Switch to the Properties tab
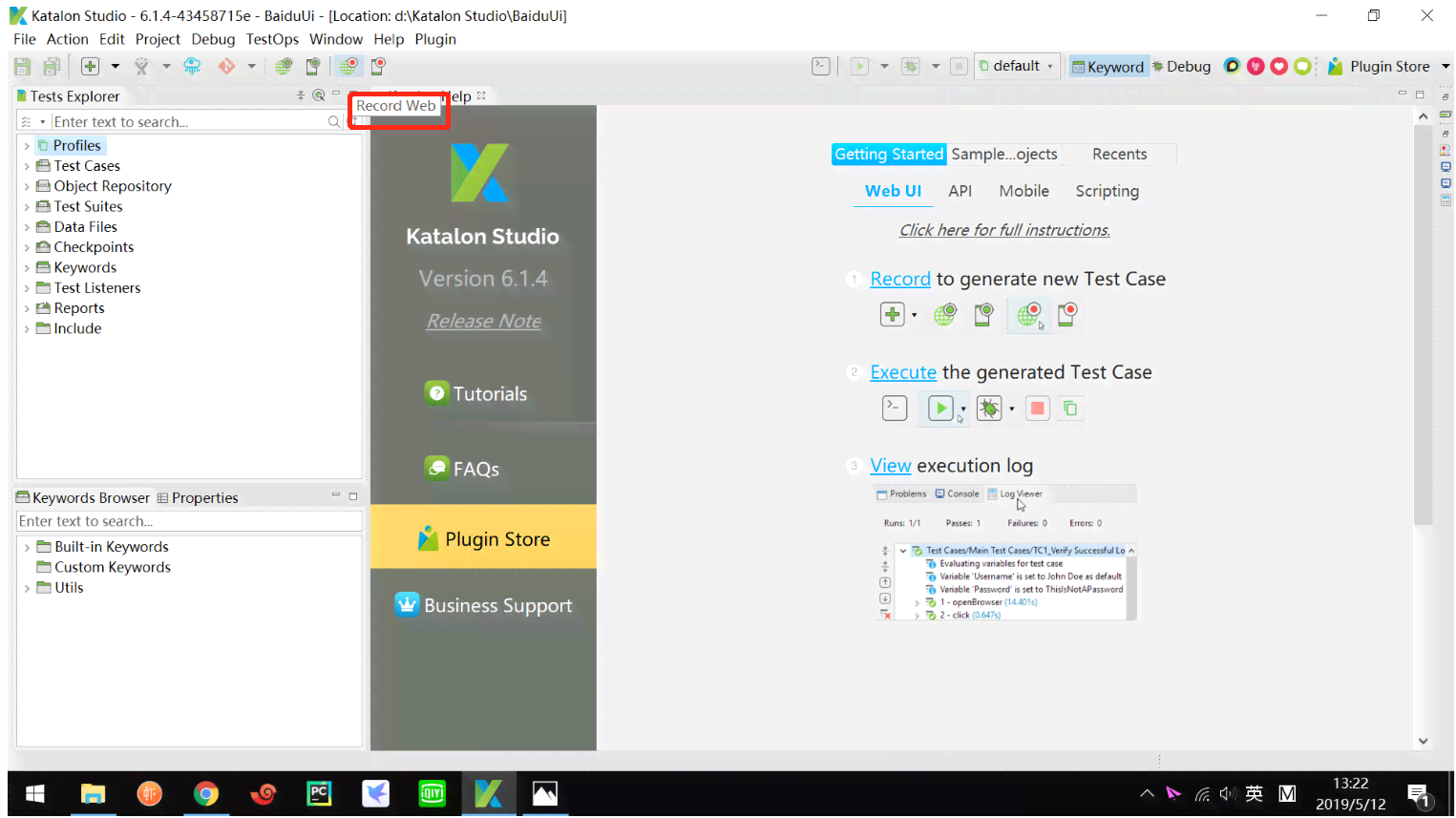The image size is (1456, 818). click(x=198, y=497)
